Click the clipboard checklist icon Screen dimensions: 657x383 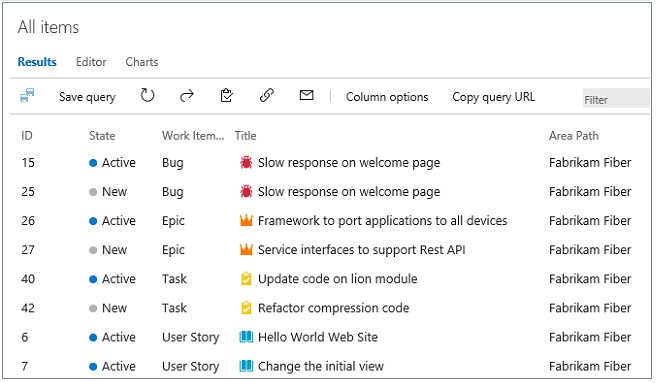(226, 96)
